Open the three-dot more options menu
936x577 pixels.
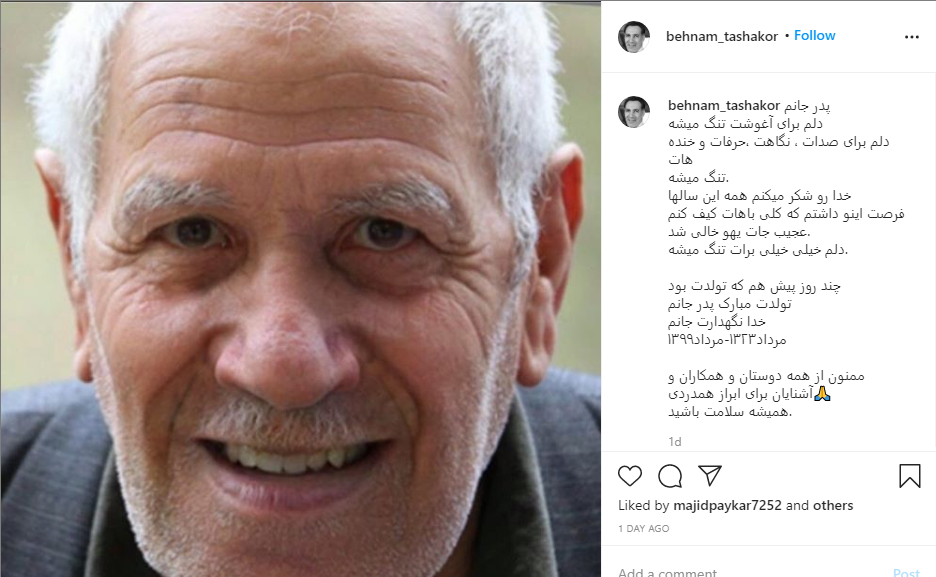(x=912, y=37)
